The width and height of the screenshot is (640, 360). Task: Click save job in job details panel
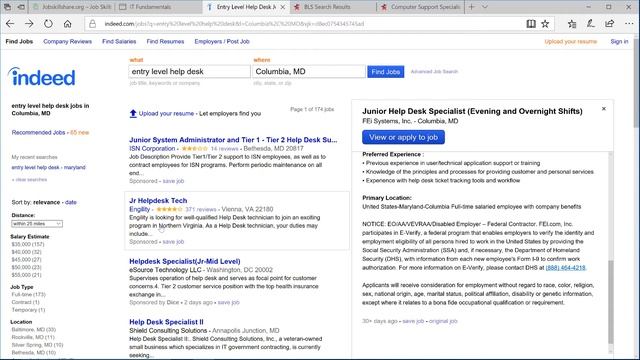(413, 321)
